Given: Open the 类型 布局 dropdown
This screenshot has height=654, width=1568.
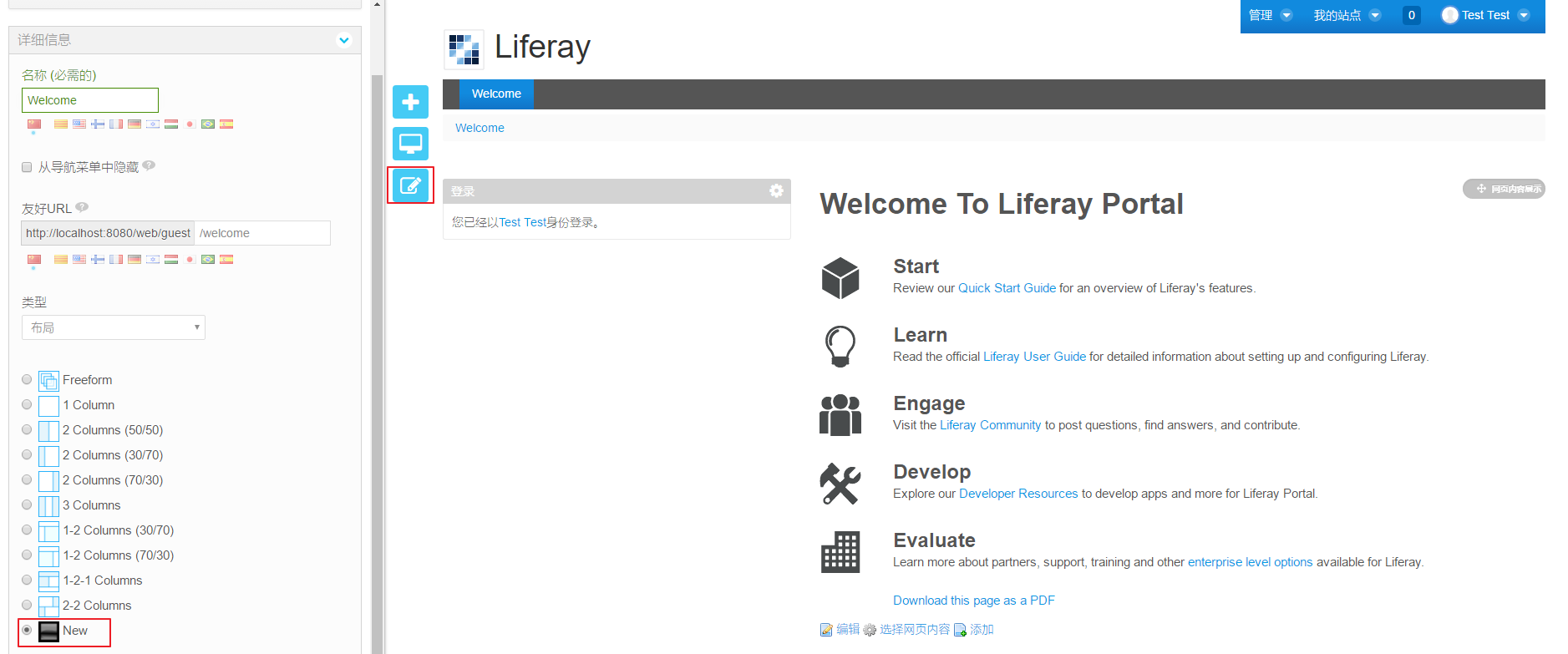Looking at the screenshot, I should (114, 327).
